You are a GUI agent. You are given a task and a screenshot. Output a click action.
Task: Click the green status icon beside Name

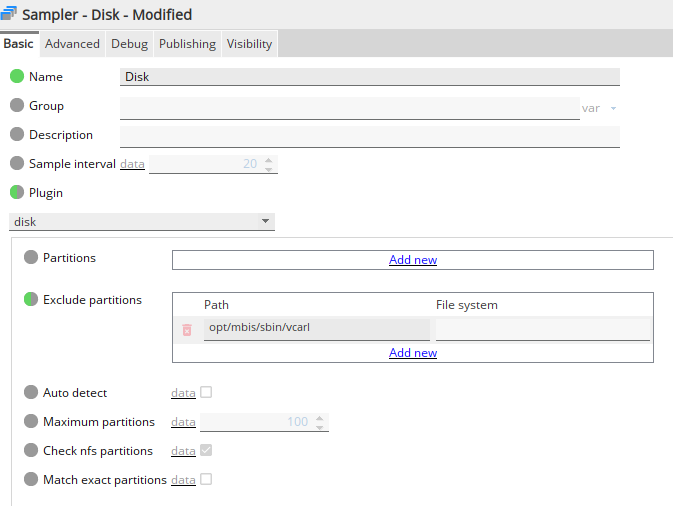(x=17, y=77)
